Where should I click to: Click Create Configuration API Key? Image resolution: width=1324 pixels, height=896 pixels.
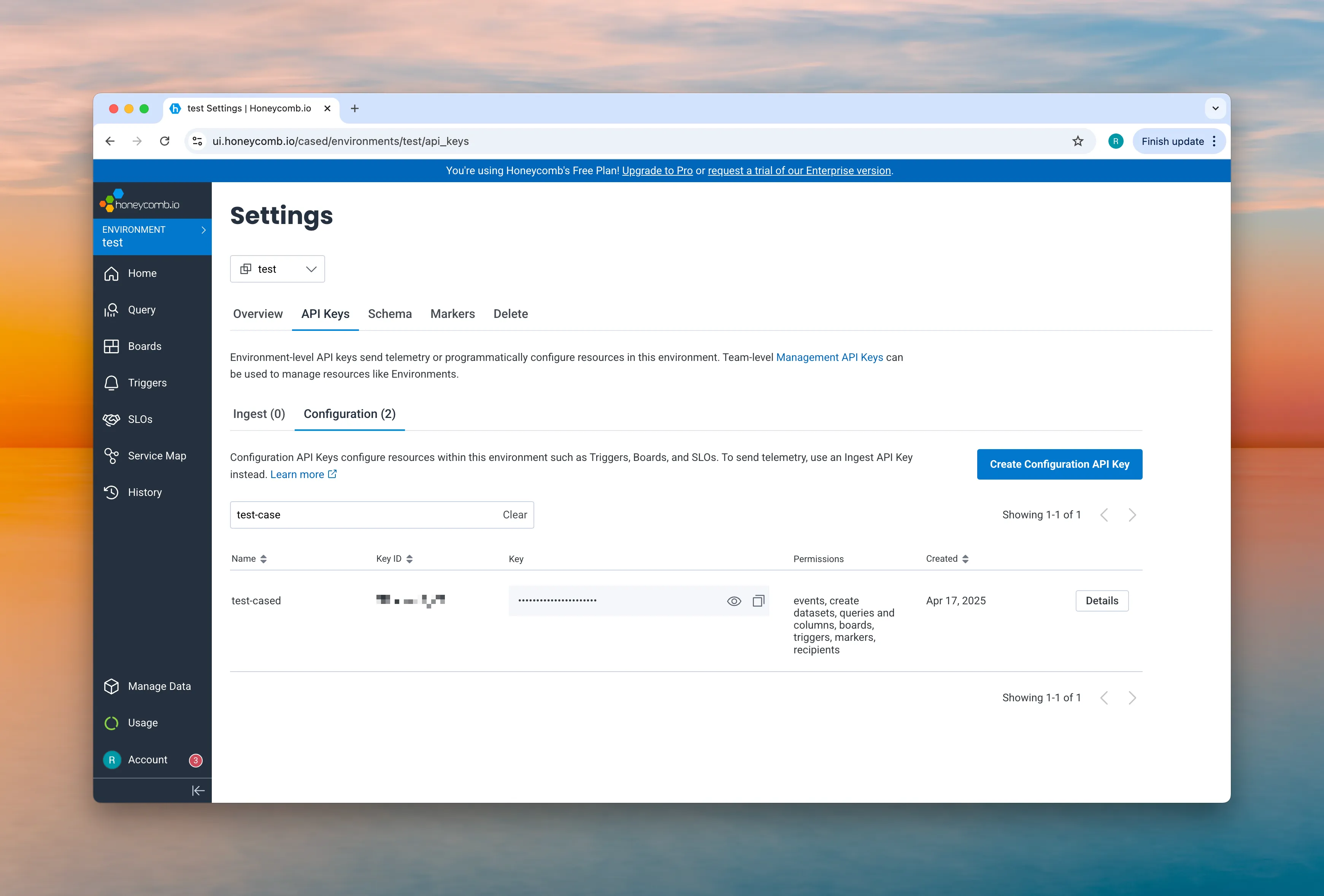tap(1059, 464)
